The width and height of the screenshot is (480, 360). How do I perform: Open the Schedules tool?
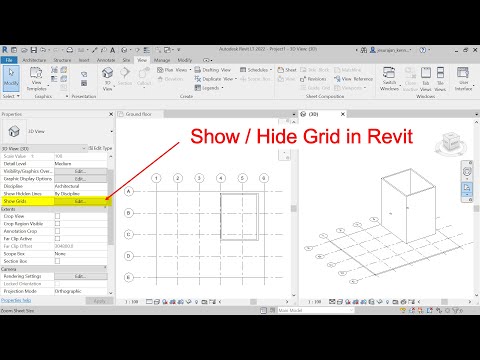coord(256,70)
